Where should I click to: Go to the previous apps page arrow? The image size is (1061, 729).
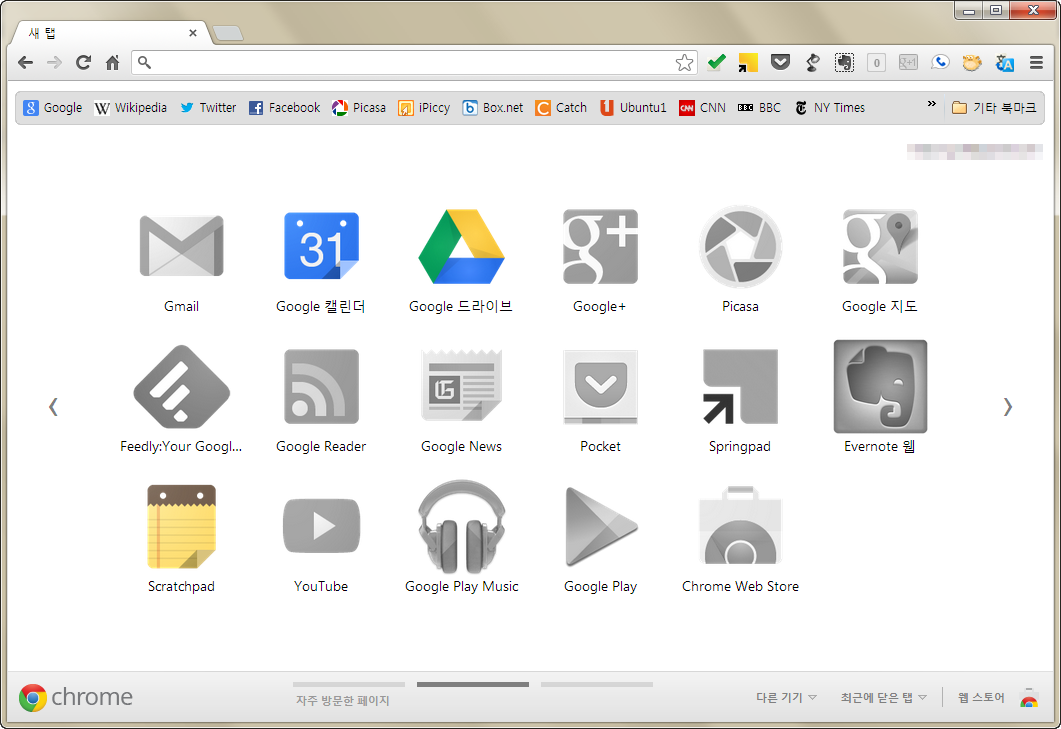pos(53,407)
